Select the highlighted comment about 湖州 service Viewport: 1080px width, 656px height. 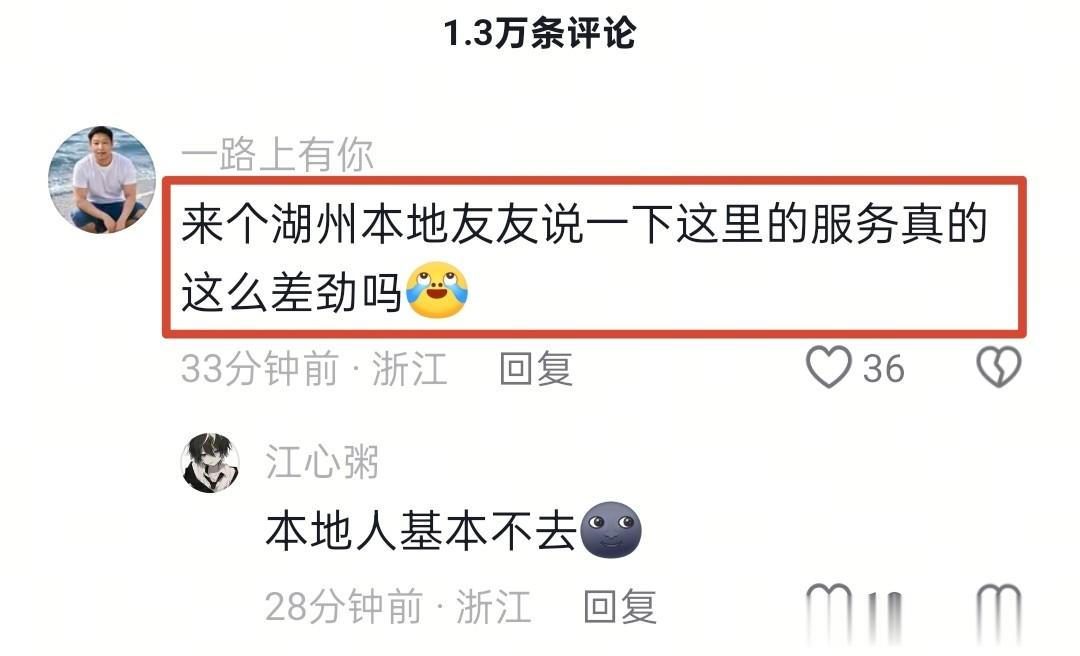594,257
